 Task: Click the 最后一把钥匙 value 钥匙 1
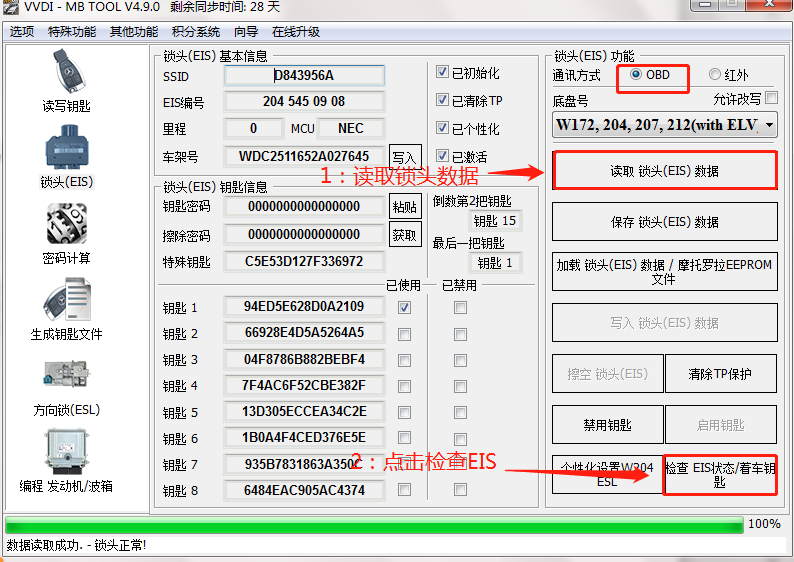tap(495, 263)
